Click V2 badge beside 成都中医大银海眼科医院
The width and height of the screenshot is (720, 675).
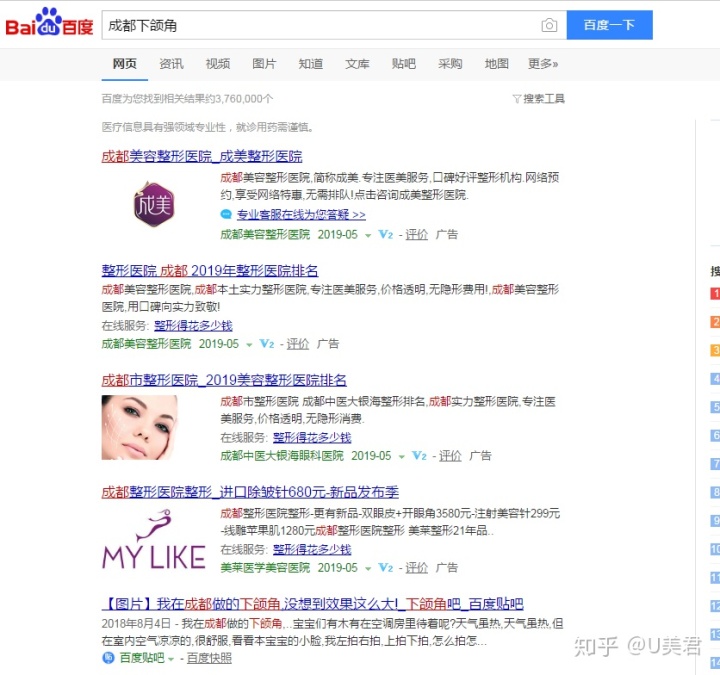click(x=419, y=456)
